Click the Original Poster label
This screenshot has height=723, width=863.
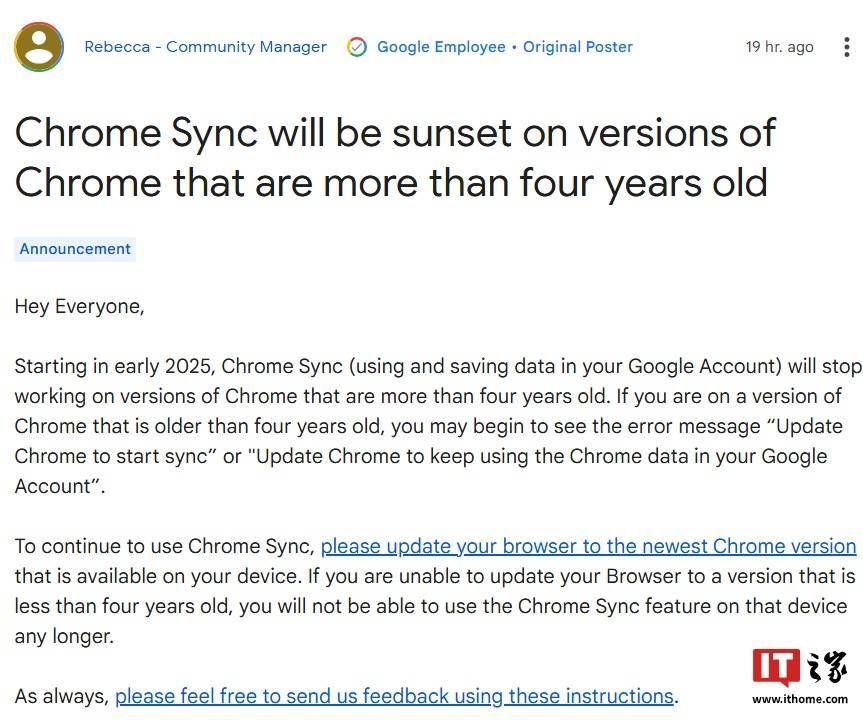pos(578,47)
